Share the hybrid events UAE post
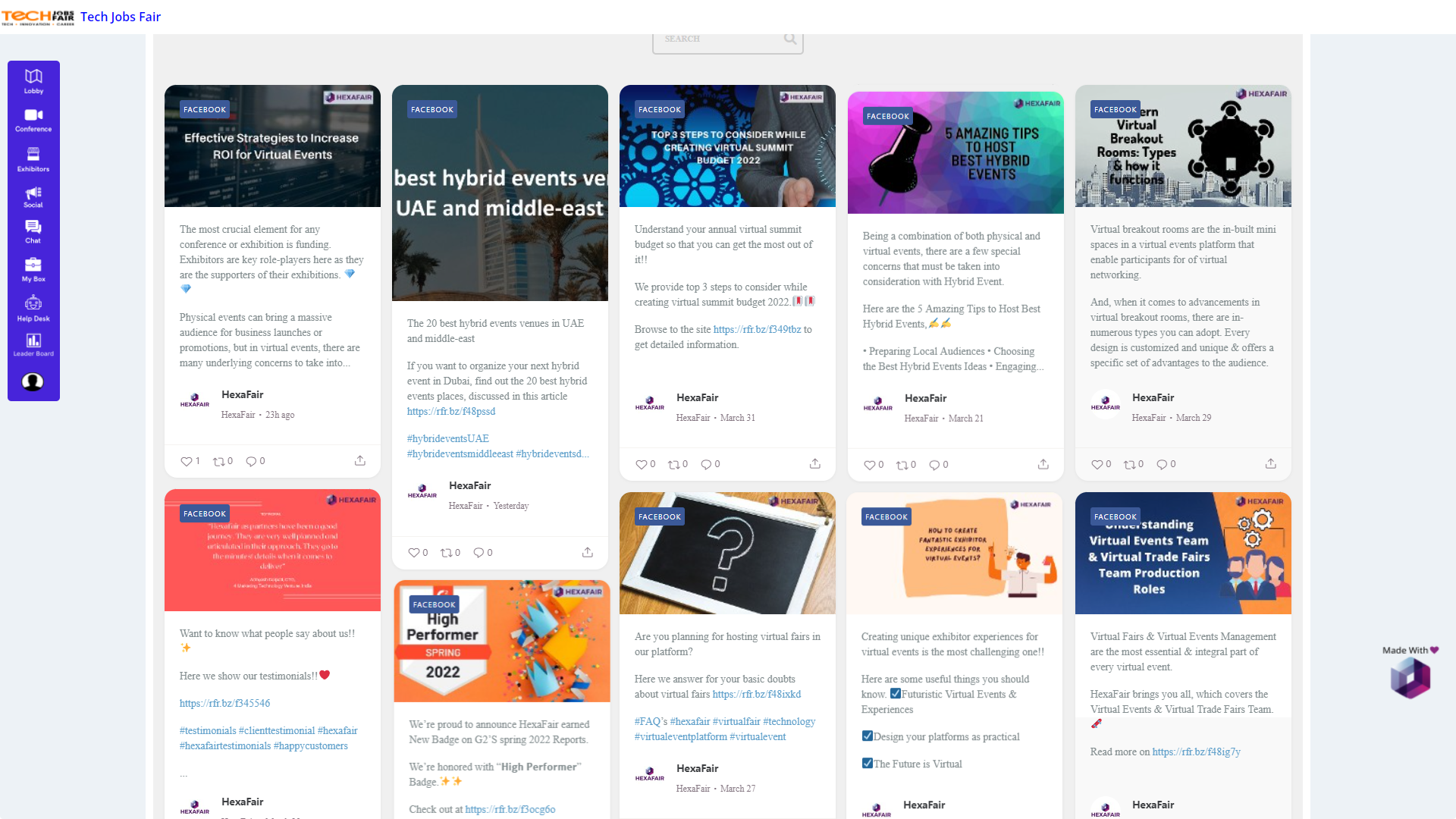The height and width of the screenshot is (819, 1456). click(588, 553)
